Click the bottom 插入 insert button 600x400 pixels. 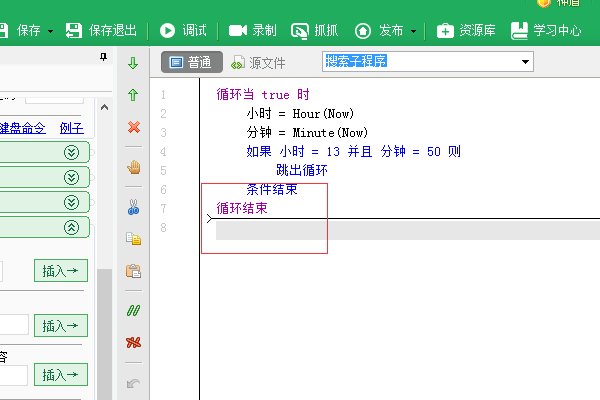pos(61,374)
